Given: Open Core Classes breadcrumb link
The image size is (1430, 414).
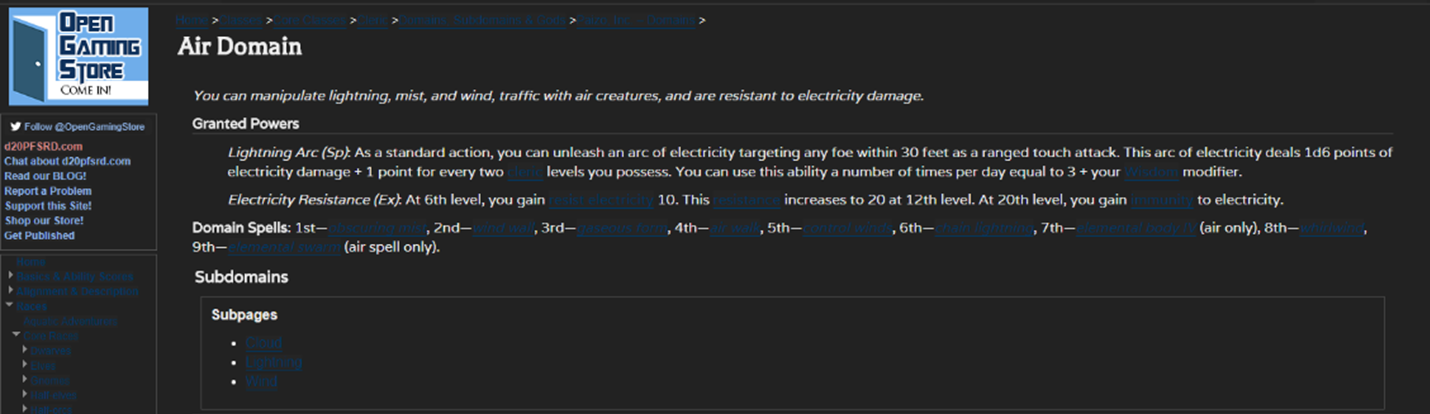Looking at the screenshot, I should (312, 20).
